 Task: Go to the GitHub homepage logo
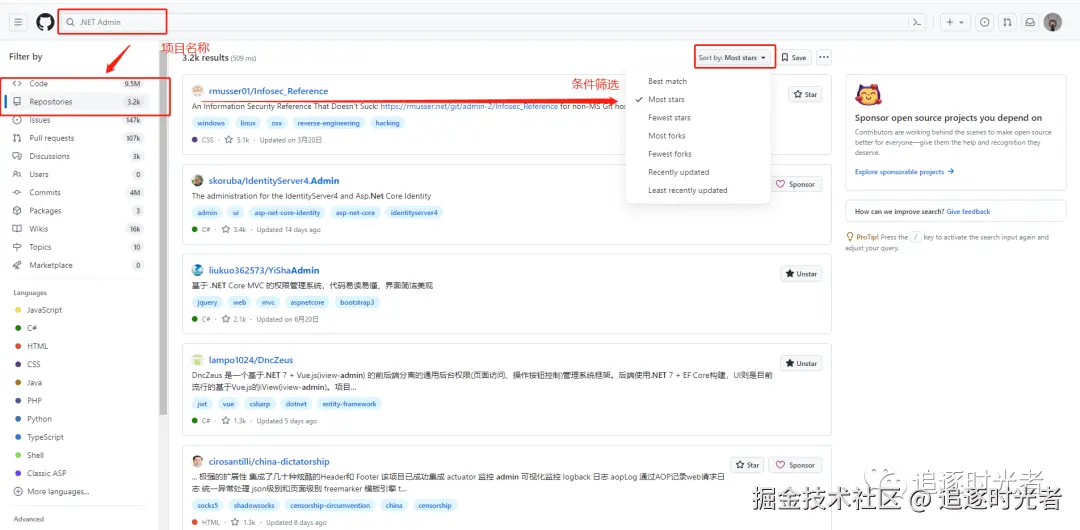45,22
